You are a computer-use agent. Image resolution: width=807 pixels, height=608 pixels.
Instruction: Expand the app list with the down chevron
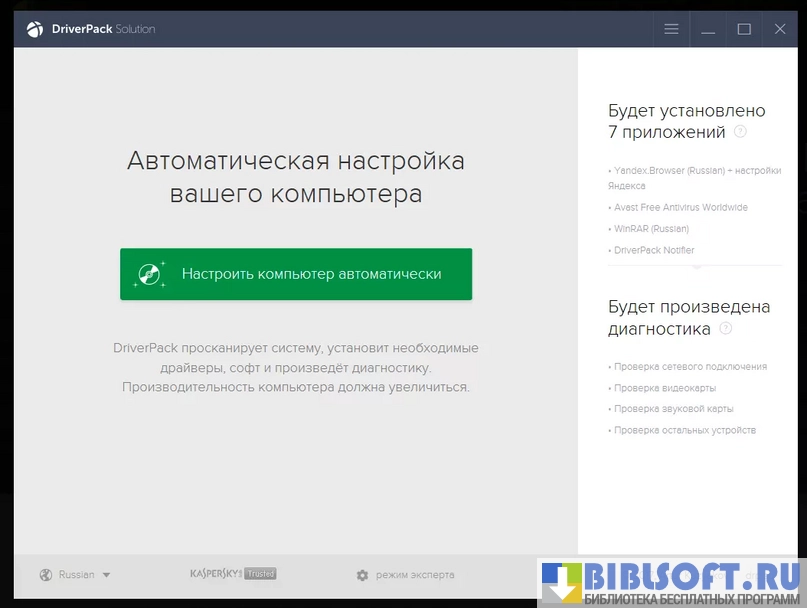[697, 267]
